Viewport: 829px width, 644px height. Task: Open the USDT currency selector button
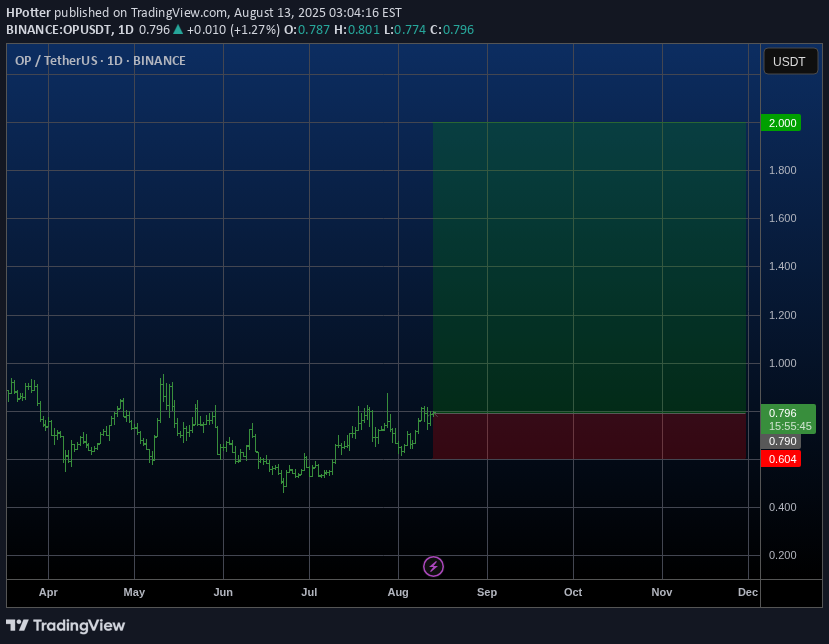[x=790, y=61]
